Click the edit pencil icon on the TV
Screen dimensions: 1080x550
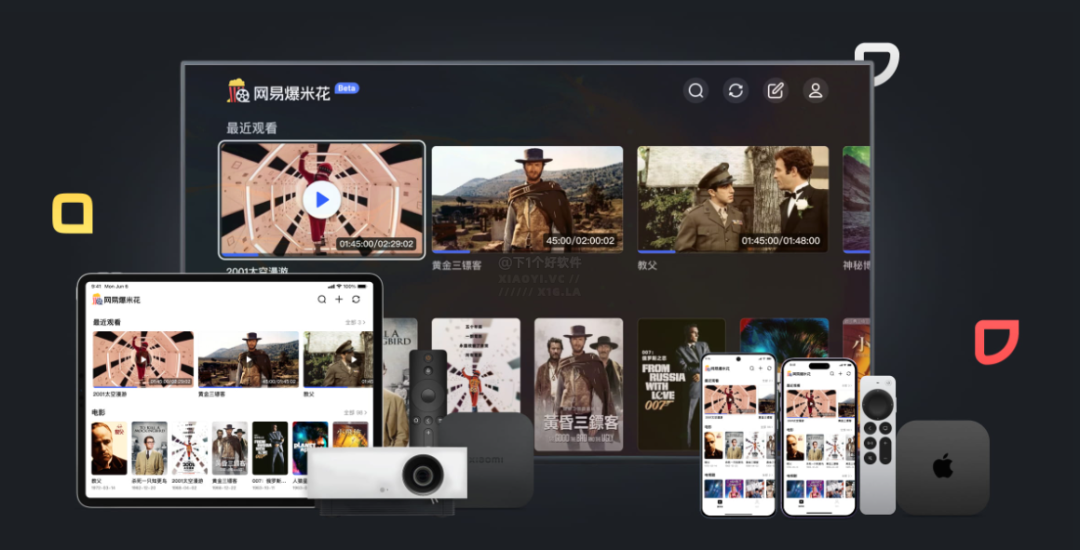point(776,90)
